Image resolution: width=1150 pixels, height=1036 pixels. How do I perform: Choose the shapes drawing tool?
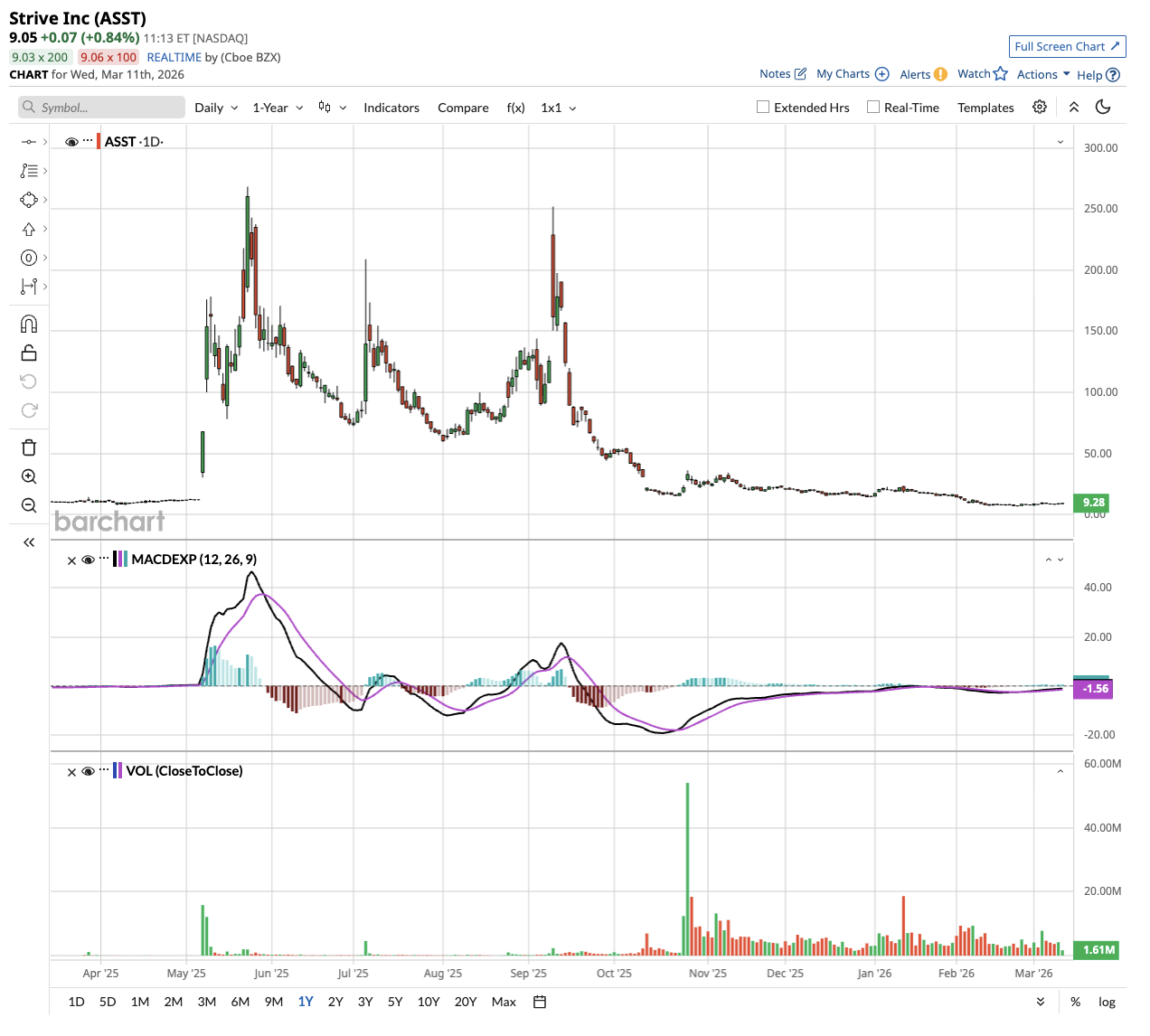(29, 200)
